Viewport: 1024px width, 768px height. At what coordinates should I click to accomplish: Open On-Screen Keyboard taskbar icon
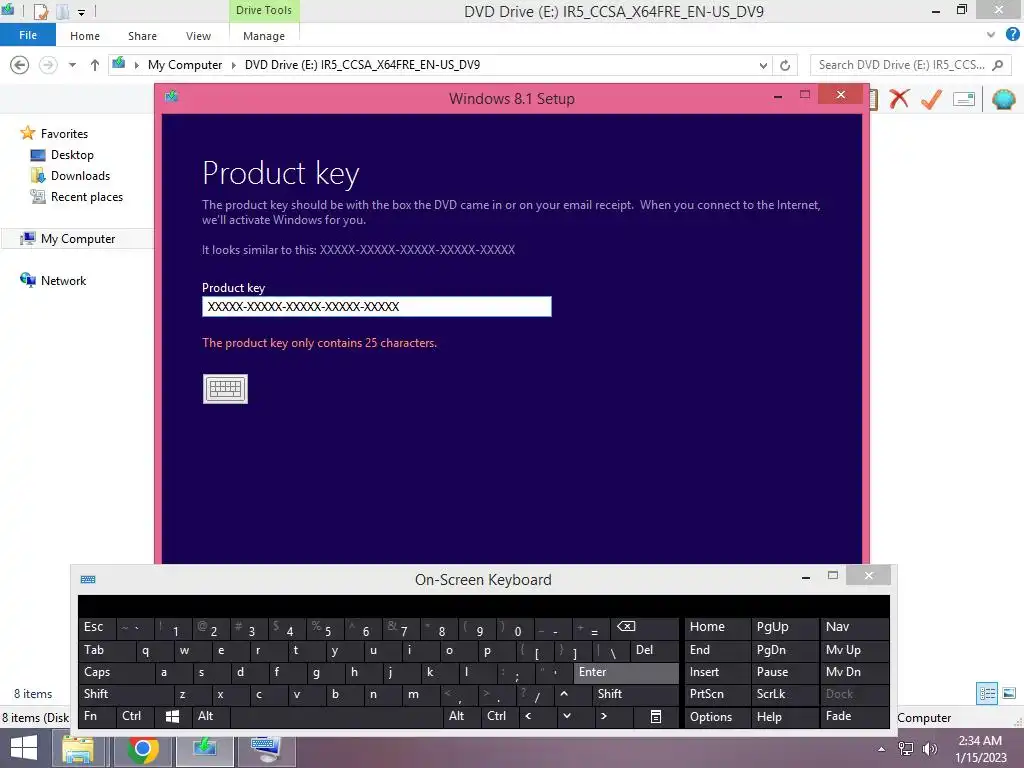pos(268,748)
